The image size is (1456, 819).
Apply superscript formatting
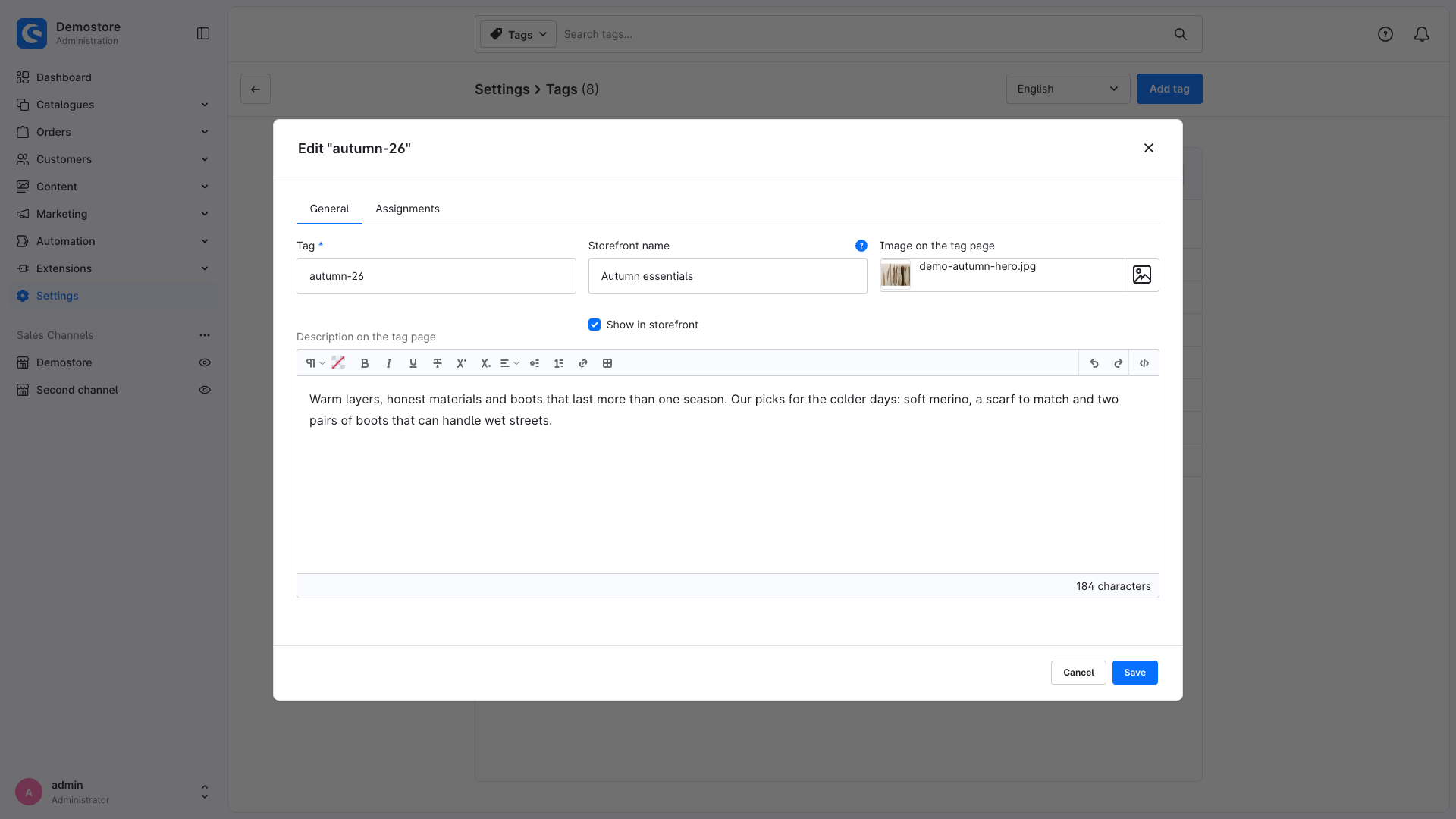[x=461, y=363]
